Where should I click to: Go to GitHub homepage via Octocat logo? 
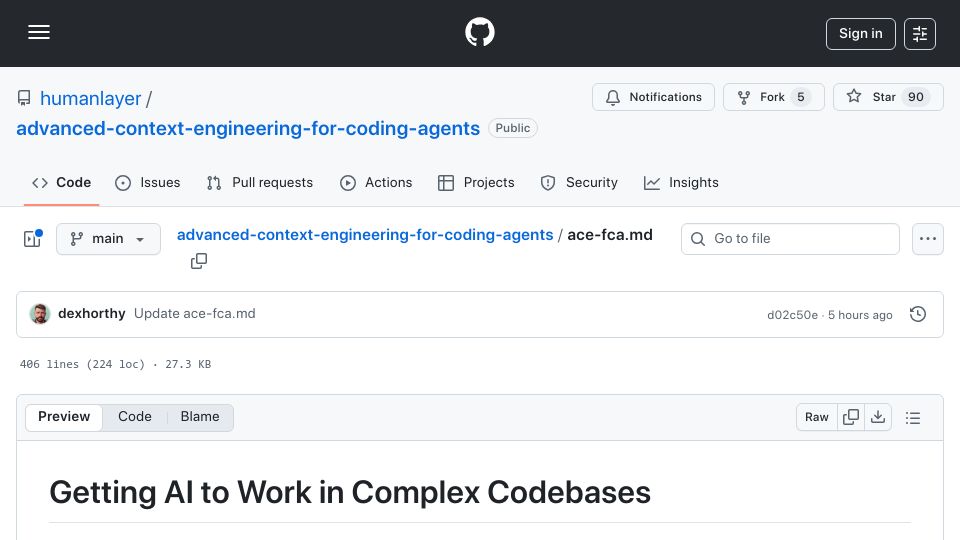click(479, 32)
